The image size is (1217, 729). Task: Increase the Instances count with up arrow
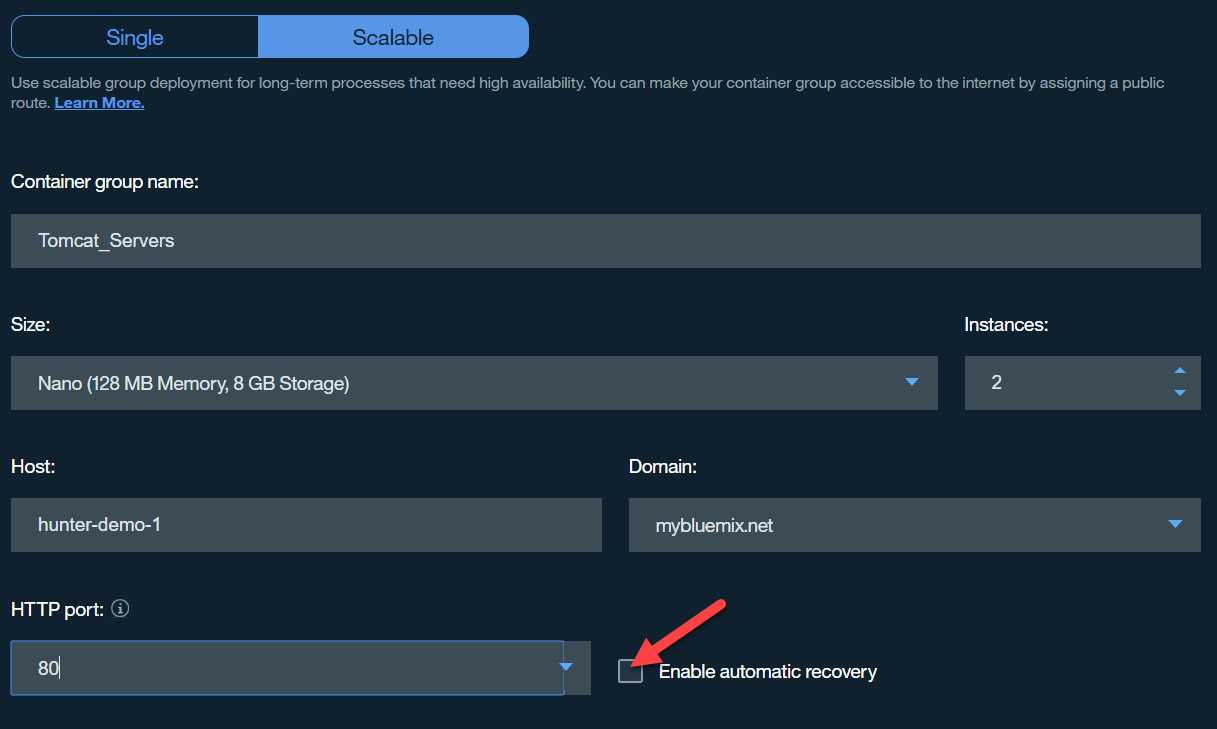point(1180,372)
